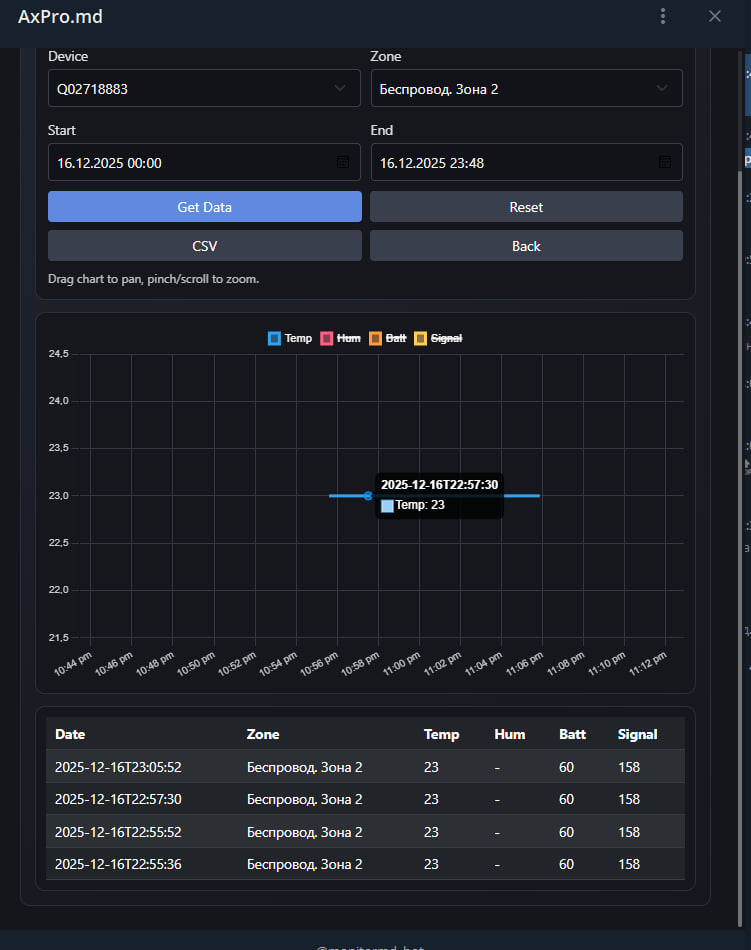This screenshot has width=751, height=950.
Task: Open the three-dot options menu
Action: click(x=662, y=16)
